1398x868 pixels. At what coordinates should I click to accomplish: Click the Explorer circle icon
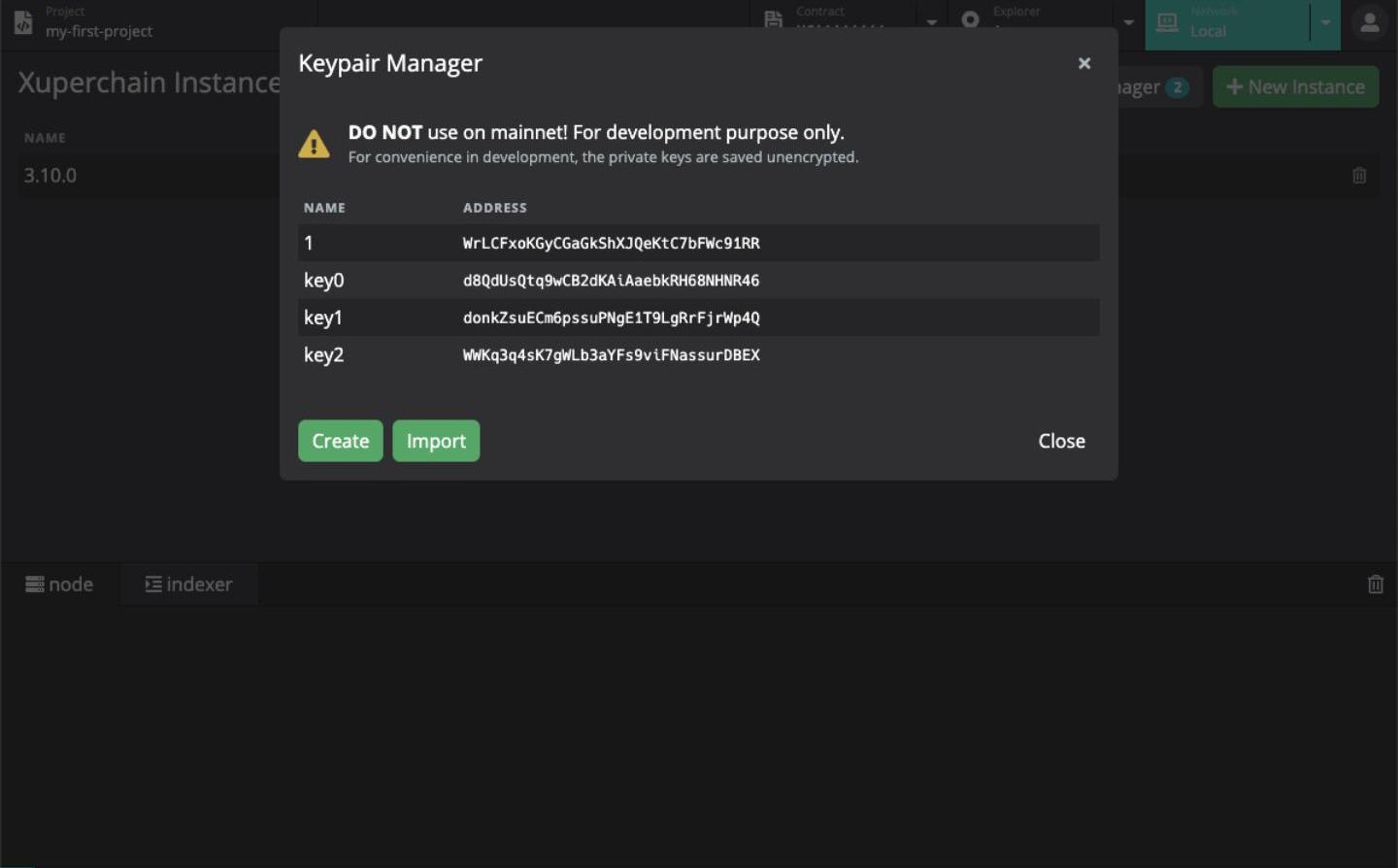click(970, 19)
